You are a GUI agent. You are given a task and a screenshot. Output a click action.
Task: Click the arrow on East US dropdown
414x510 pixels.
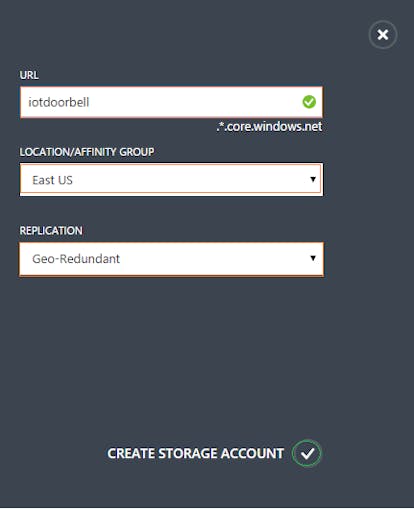(x=313, y=179)
